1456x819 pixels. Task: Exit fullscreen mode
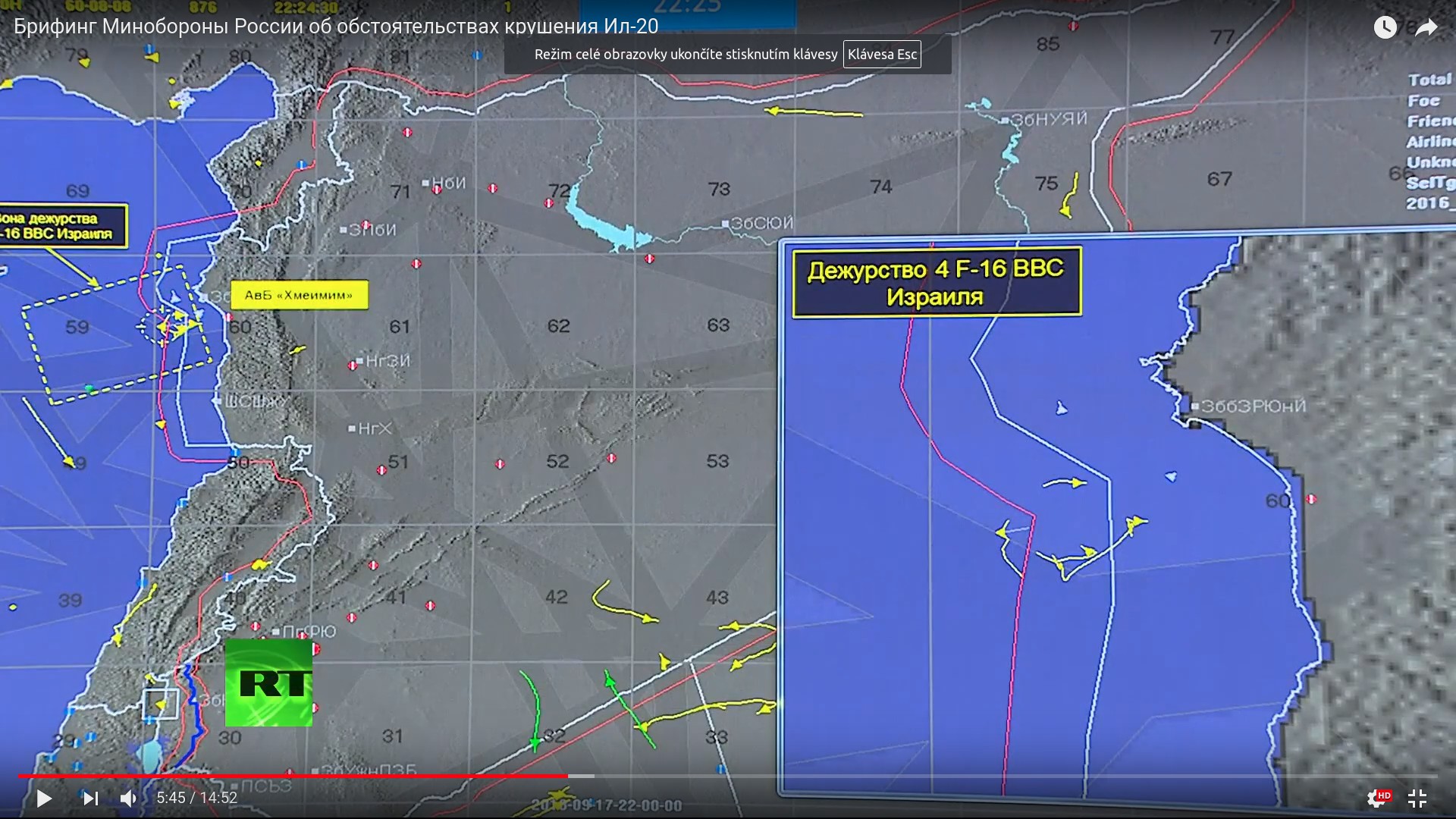tap(1417, 798)
